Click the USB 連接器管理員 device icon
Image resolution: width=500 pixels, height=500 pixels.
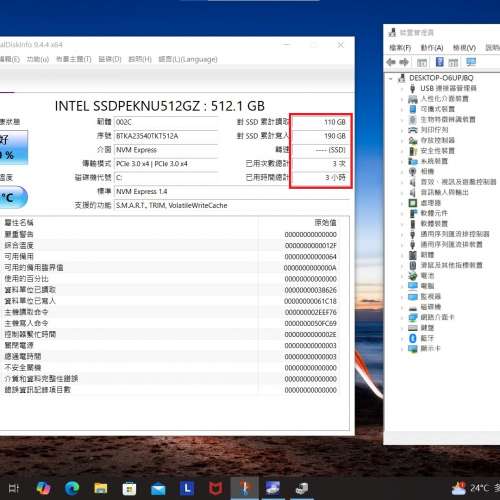[x=412, y=88]
